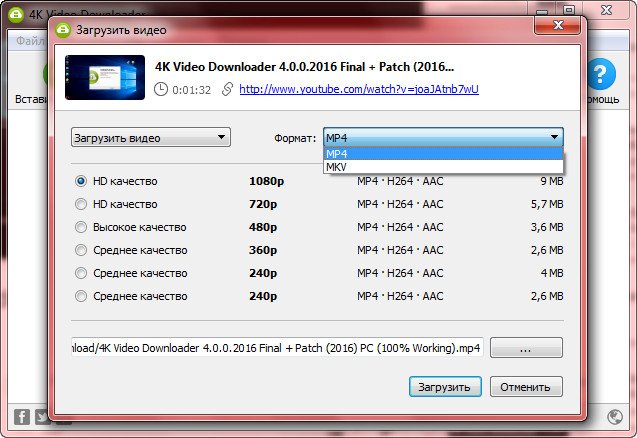This screenshot has width=637, height=438.
Task: Choose MP4 in the format list
Action: 443,154
